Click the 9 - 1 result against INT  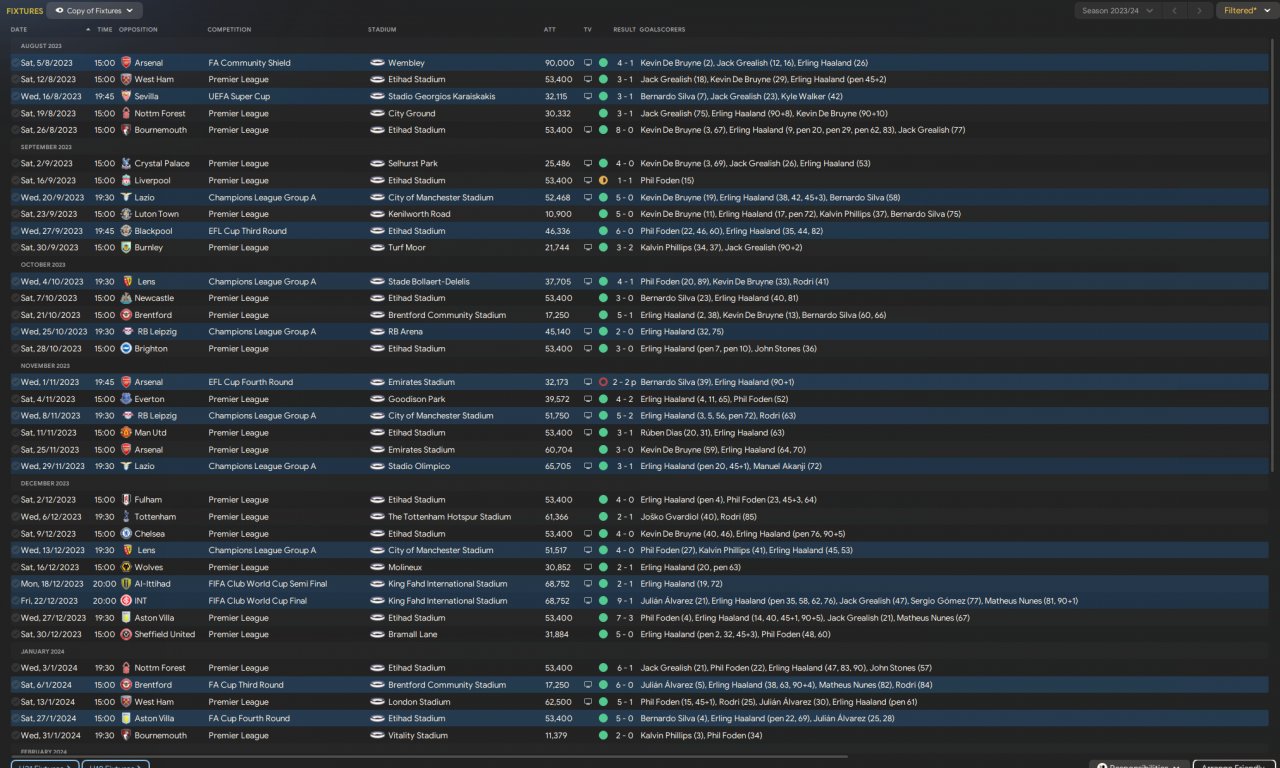(x=624, y=601)
